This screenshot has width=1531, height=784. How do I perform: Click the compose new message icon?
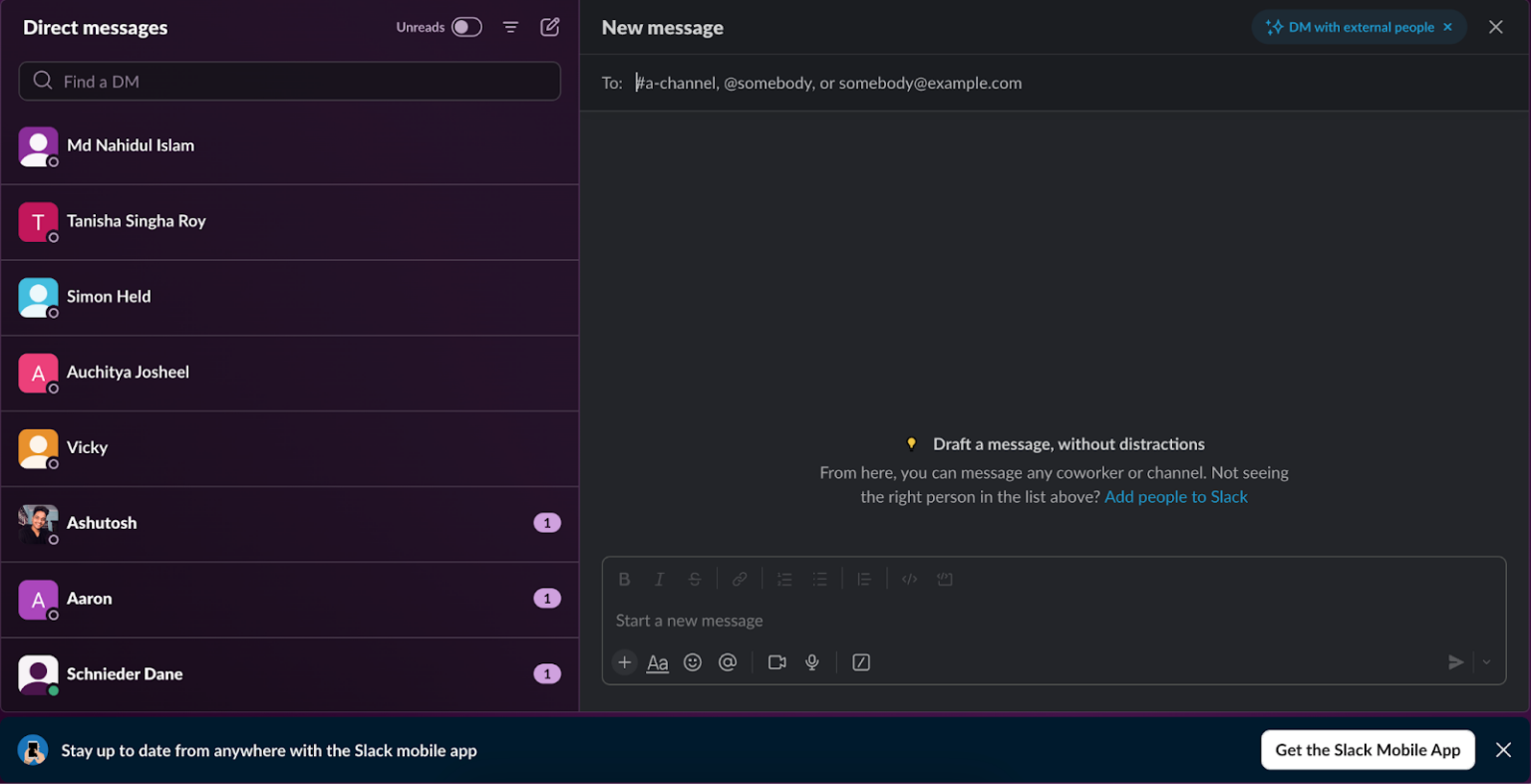[549, 27]
